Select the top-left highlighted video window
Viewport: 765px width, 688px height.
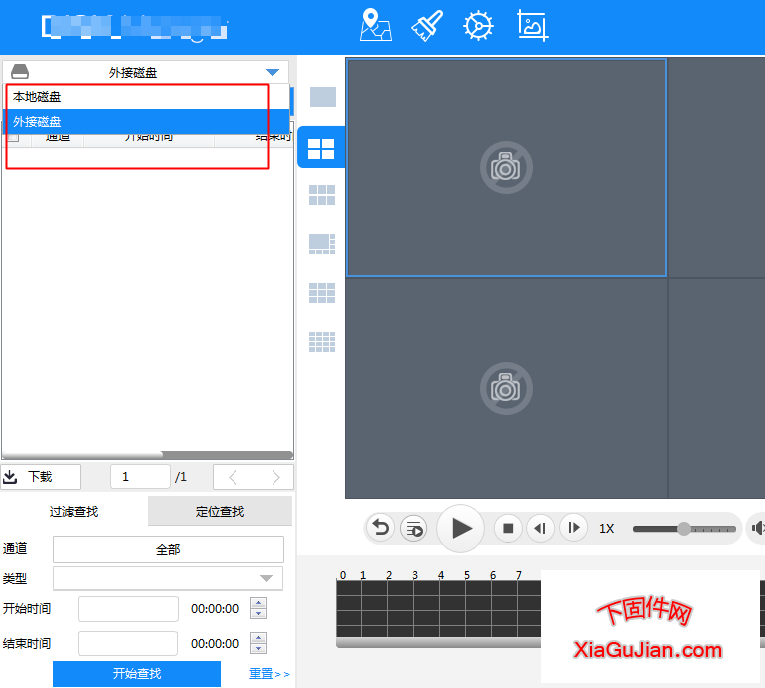506,167
